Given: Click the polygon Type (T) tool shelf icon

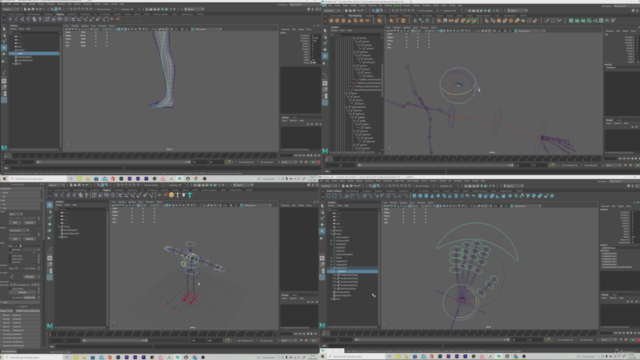Looking at the screenshot, I should (x=397, y=20).
